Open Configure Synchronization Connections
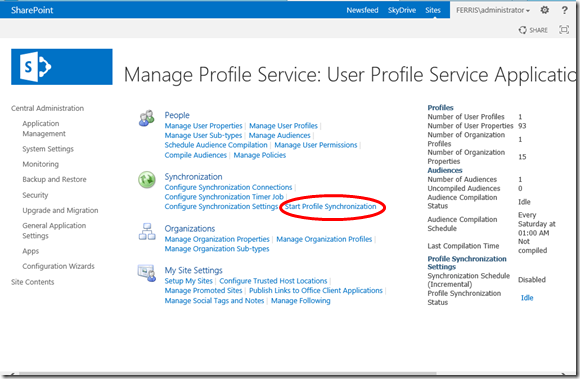Screen dimensions: 580x379 (x=228, y=187)
